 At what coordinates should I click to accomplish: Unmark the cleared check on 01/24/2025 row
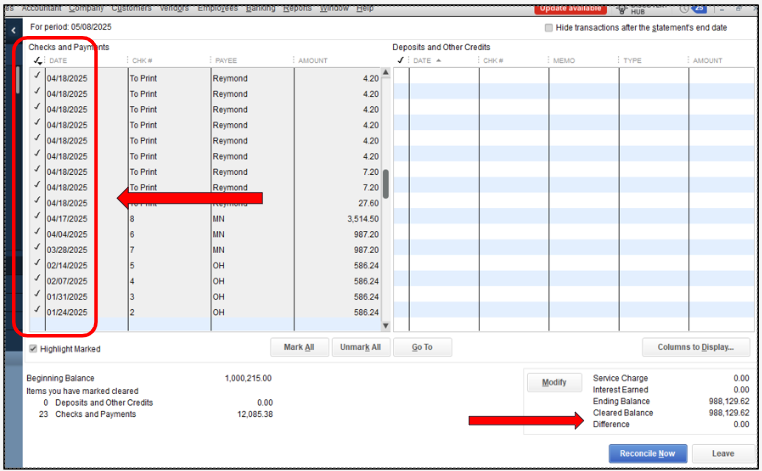click(37, 309)
